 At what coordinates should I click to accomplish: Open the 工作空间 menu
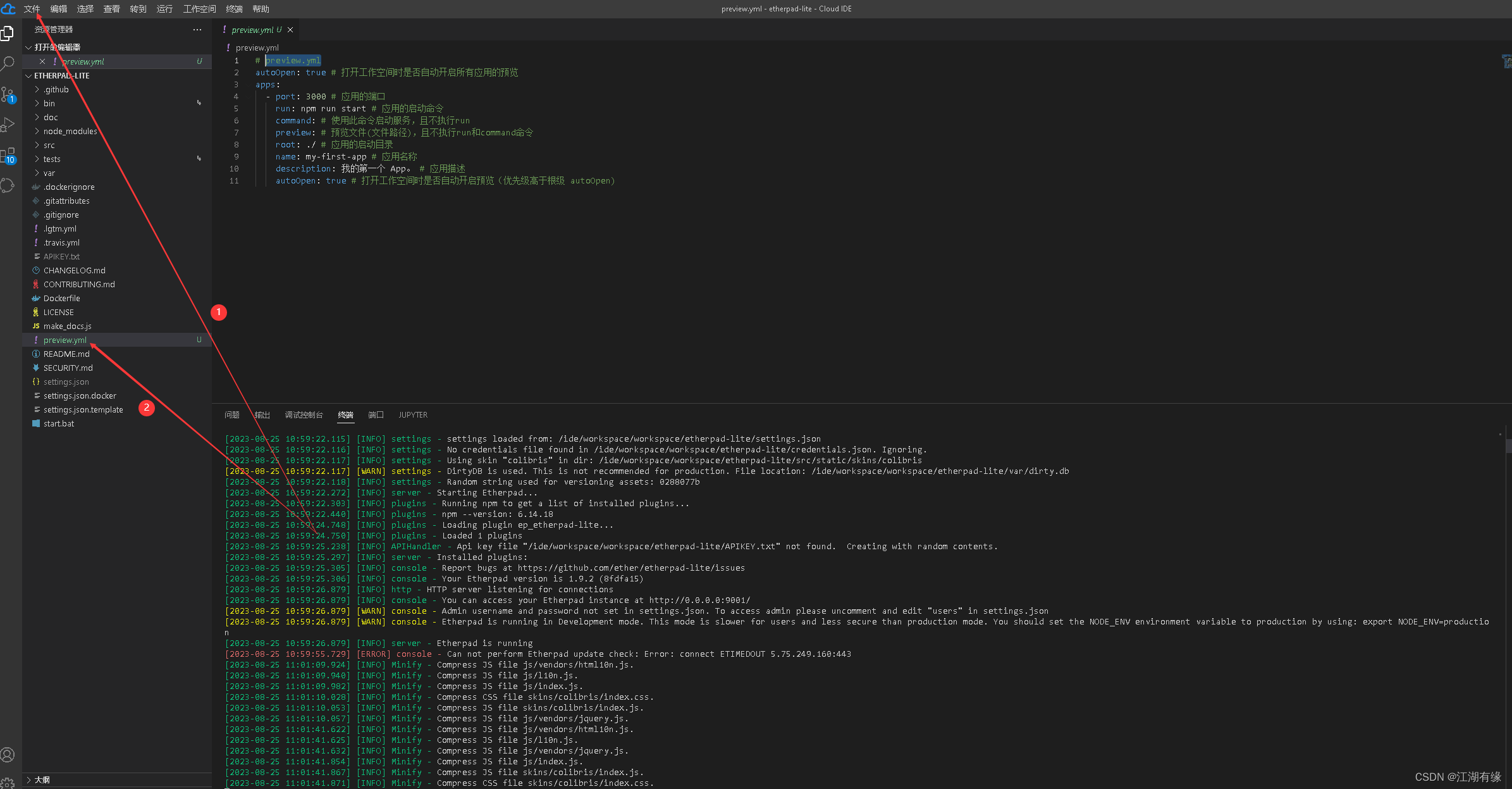coord(200,9)
